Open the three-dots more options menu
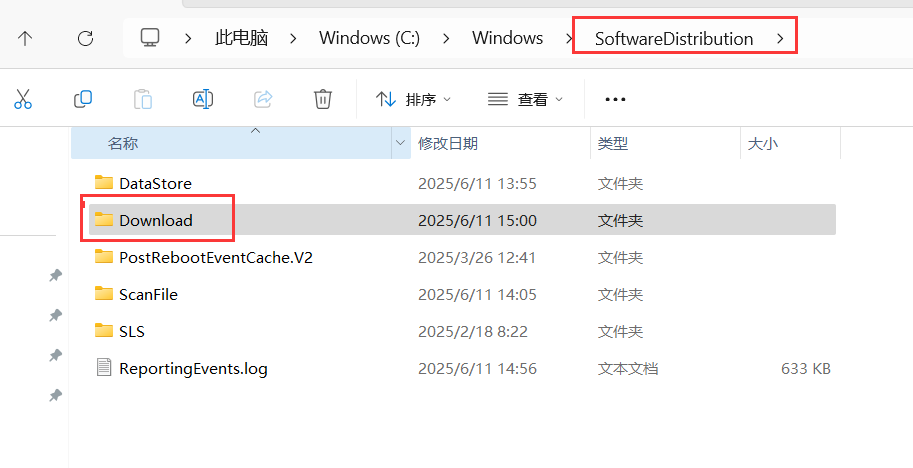This screenshot has width=913, height=468. [615, 100]
